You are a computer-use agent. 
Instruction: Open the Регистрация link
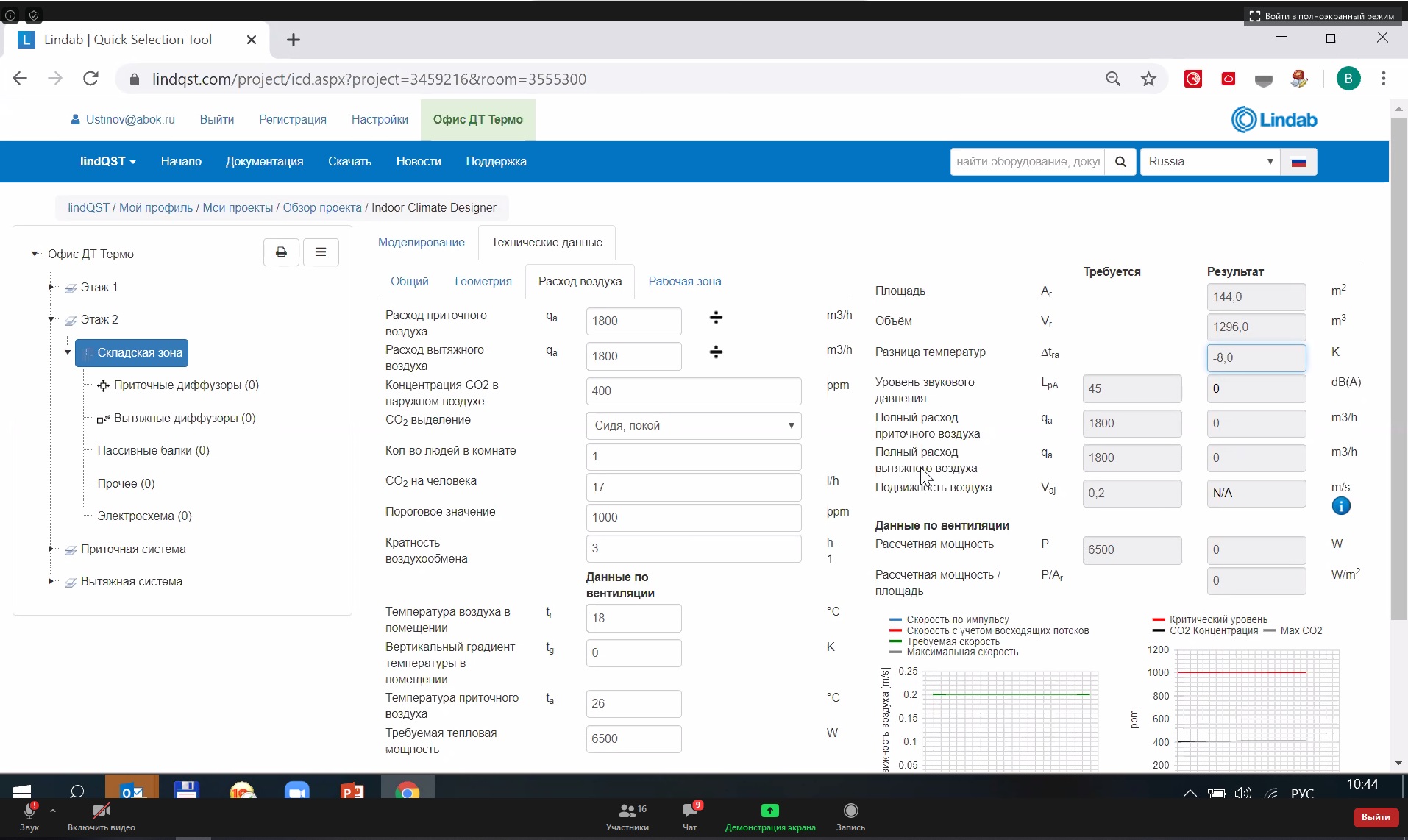pyautogui.click(x=293, y=120)
